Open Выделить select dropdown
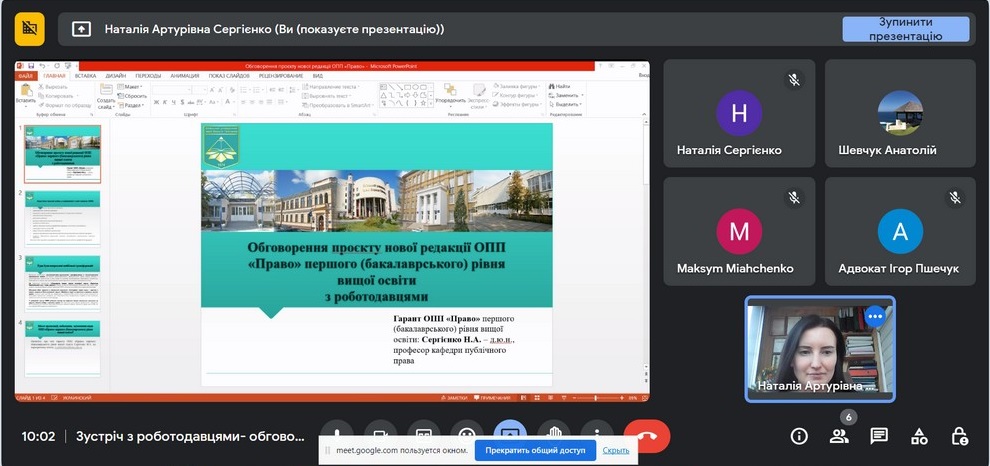The width and height of the screenshot is (990, 466). tap(566, 105)
